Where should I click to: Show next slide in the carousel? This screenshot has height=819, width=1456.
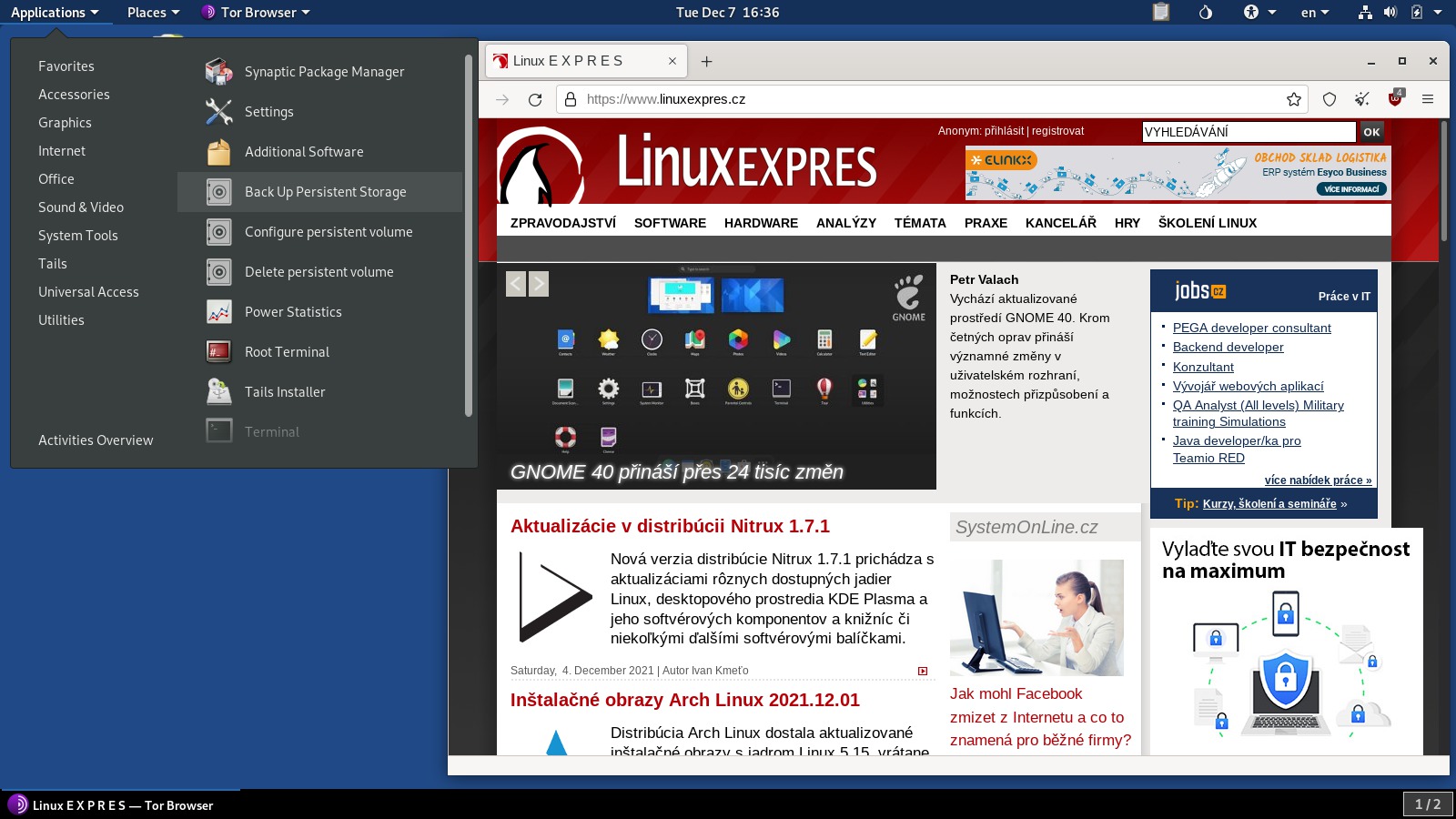click(539, 284)
